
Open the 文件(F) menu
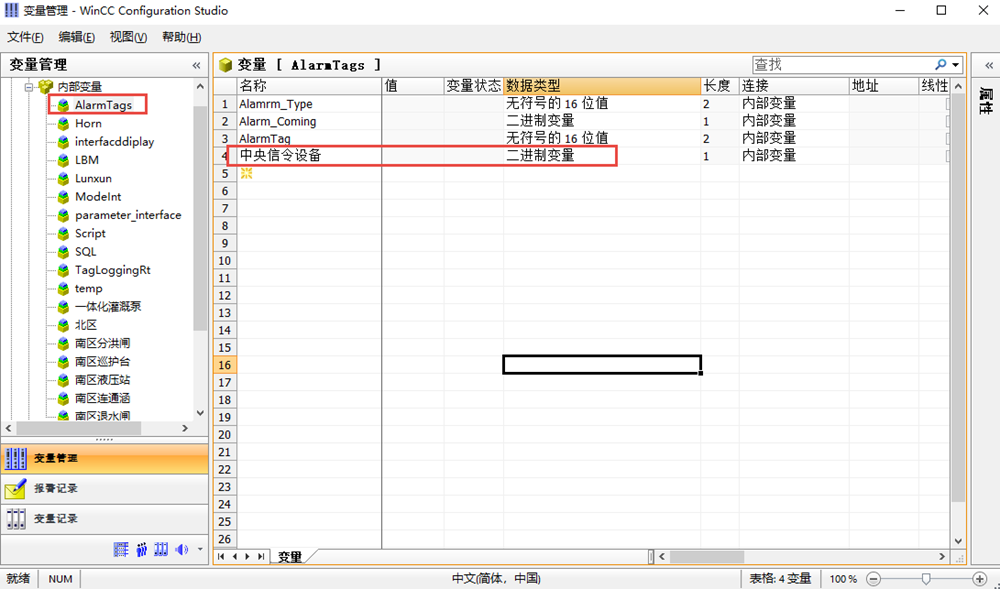pos(25,37)
